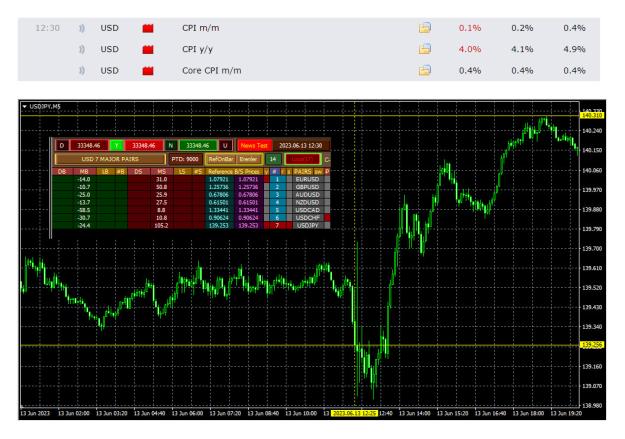The height and width of the screenshot is (439, 625).
Task: Click the Enable button next to RefOnBar
Action: pyautogui.click(x=248, y=159)
